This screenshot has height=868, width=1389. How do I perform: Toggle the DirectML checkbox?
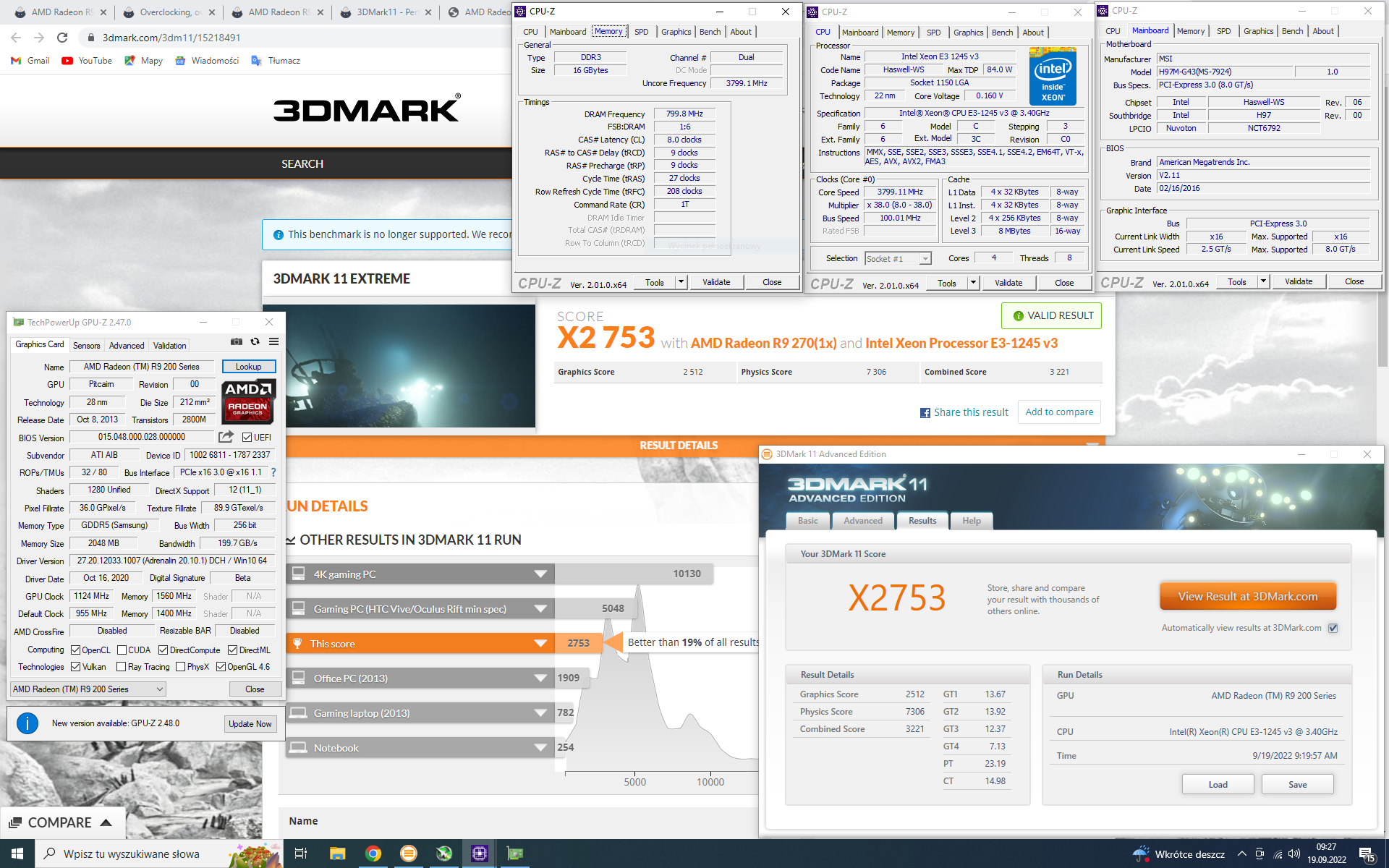click(x=232, y=650)
